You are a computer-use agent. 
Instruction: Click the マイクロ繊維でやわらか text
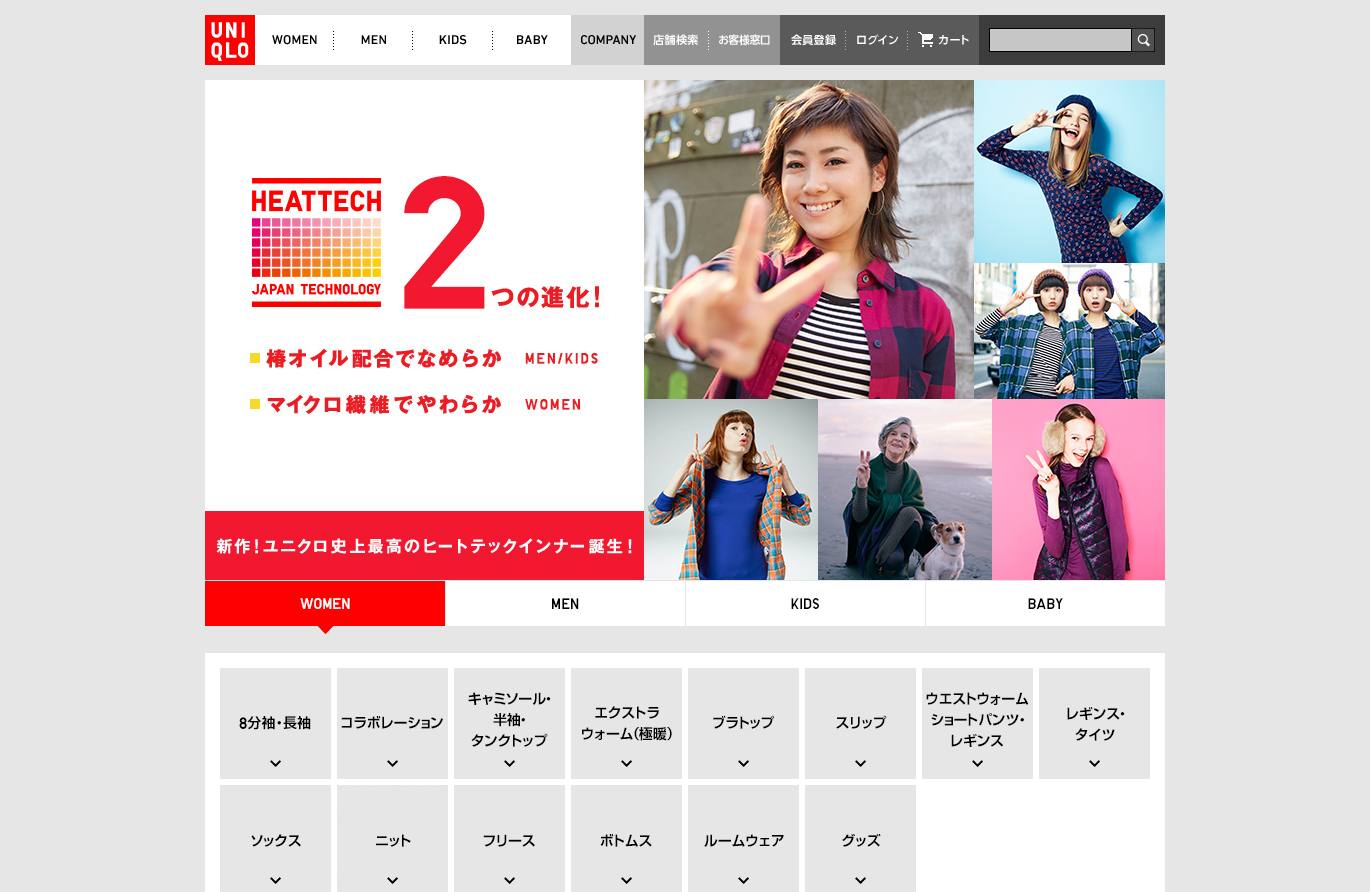384,404
